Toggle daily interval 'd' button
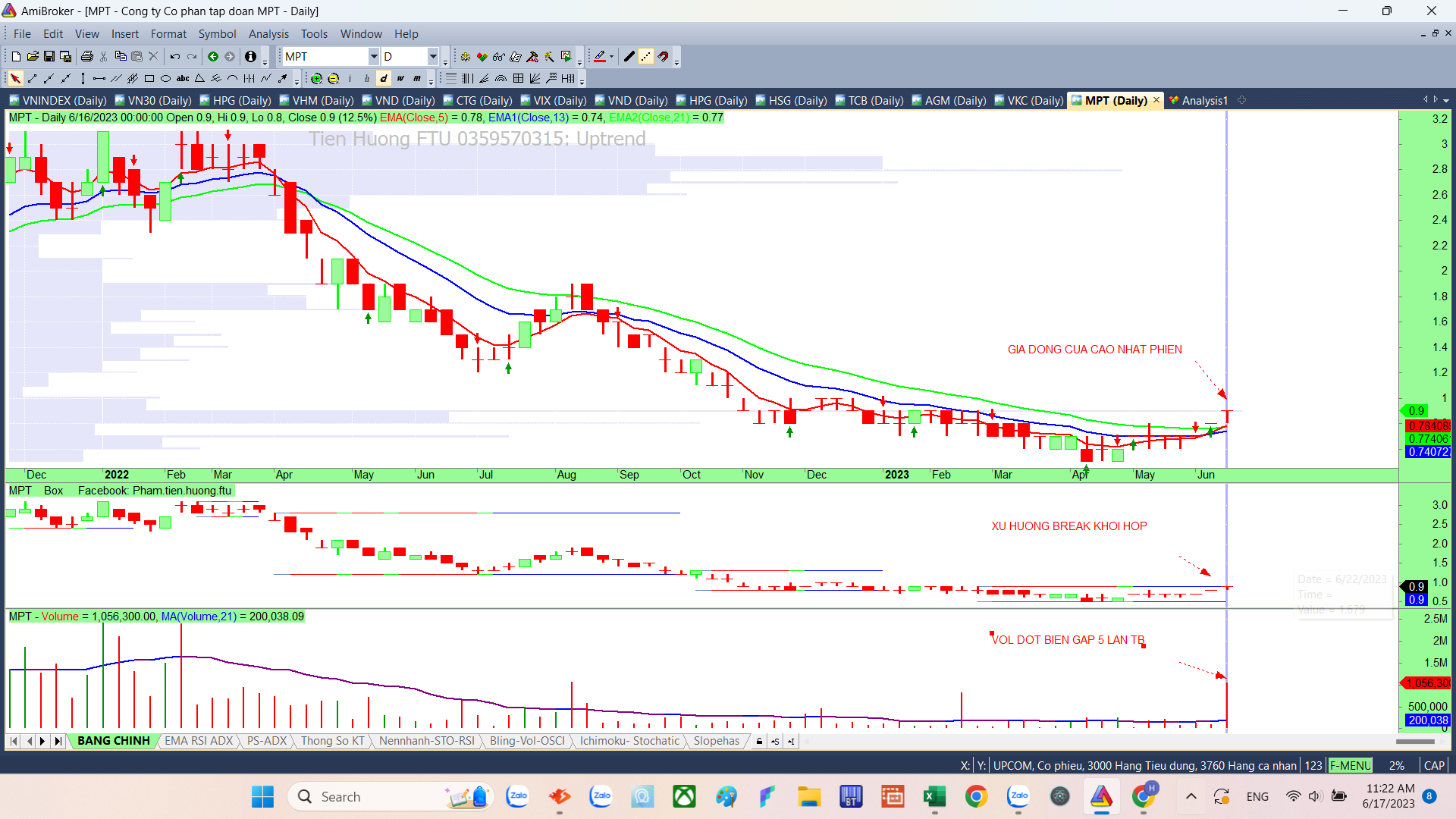Image resolution: width=1456 pixels, height=819 pixels. click(384, 79)
